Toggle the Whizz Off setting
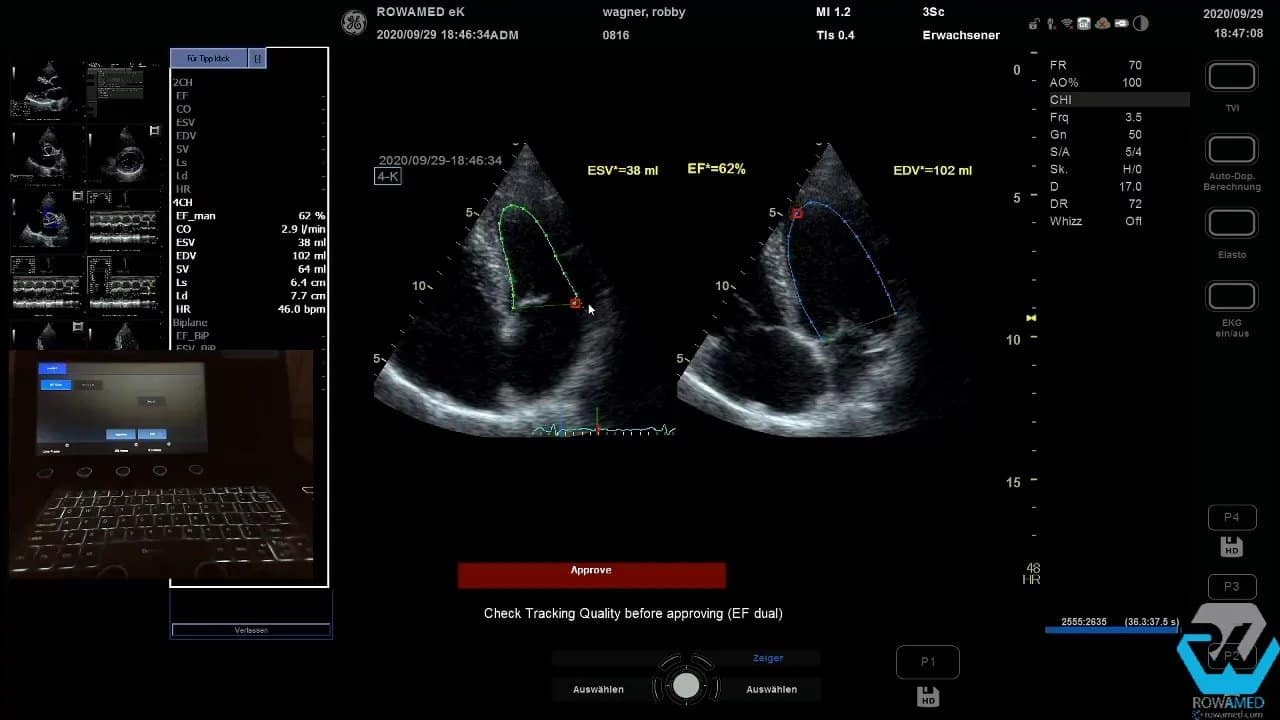This screenshot has height=720, width=1280. tap(1095, 221)
